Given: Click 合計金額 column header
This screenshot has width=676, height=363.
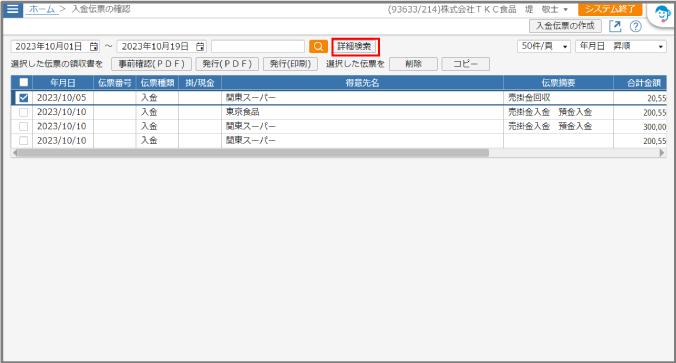Looking at the screenshot, I should (x=640, y=83).
